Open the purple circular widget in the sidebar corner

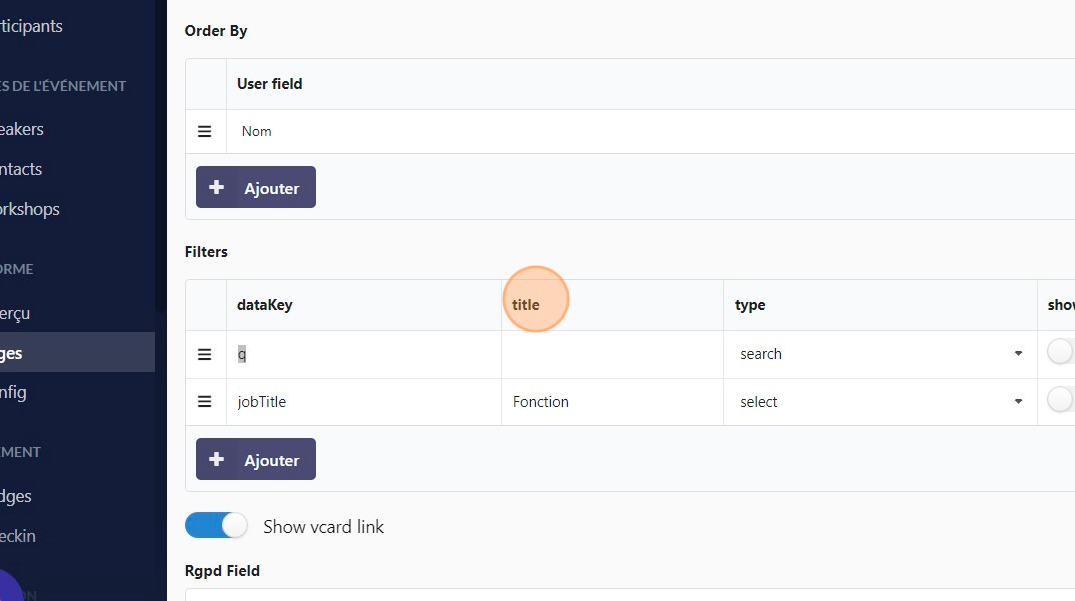tap(8, 590)
